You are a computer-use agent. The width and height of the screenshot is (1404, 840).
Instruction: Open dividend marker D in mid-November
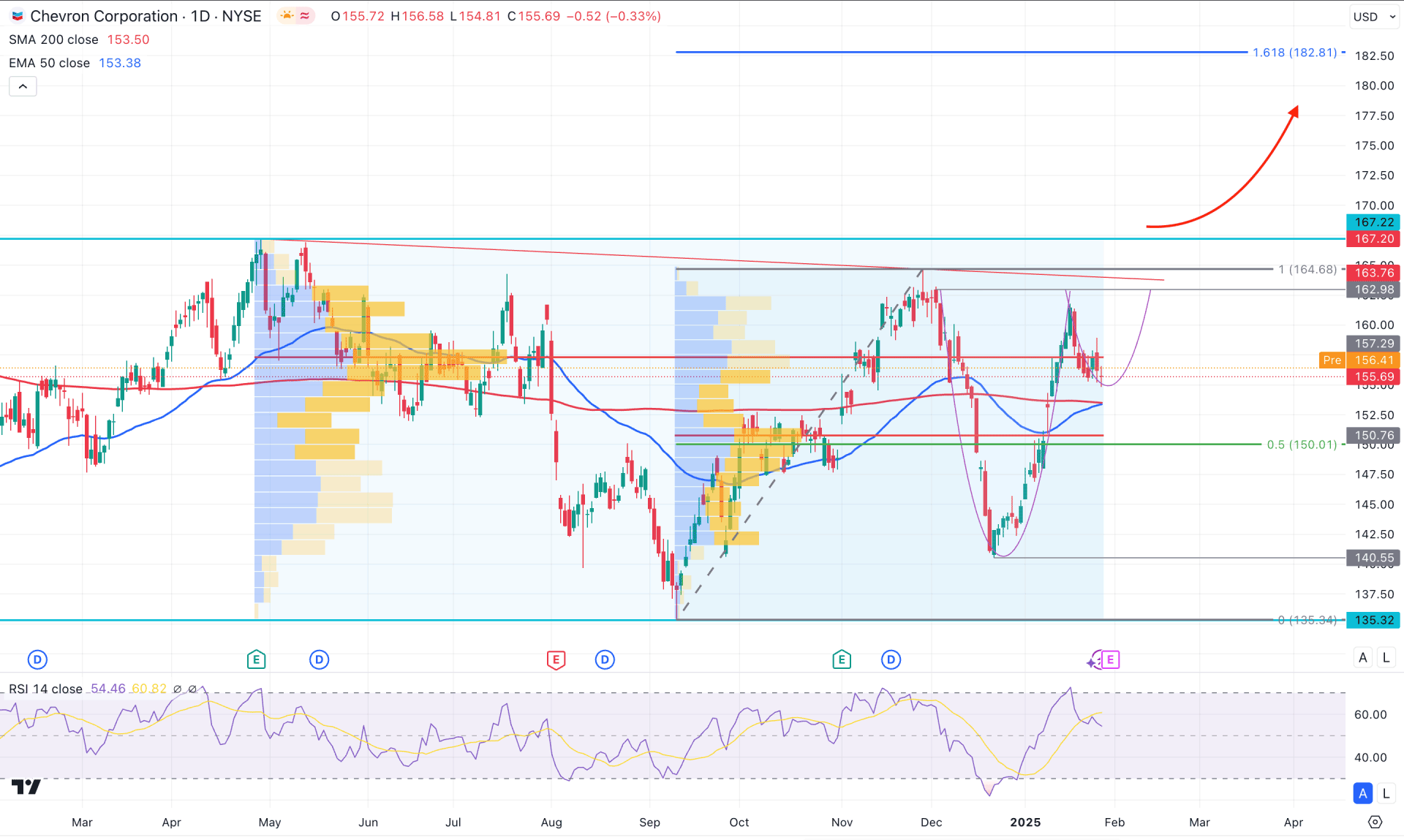(x=891, y=660)
